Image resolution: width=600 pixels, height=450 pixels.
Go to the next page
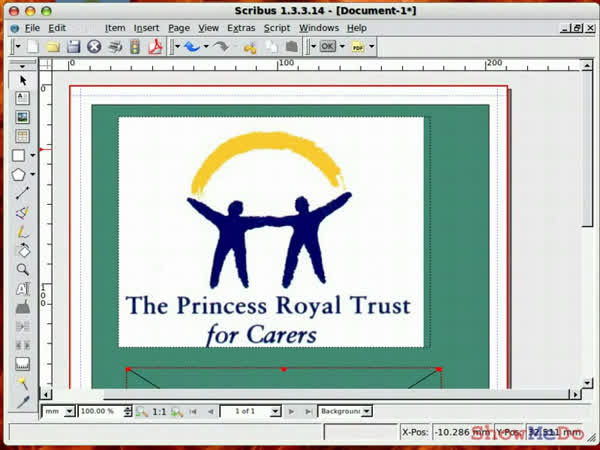(291, 412)
